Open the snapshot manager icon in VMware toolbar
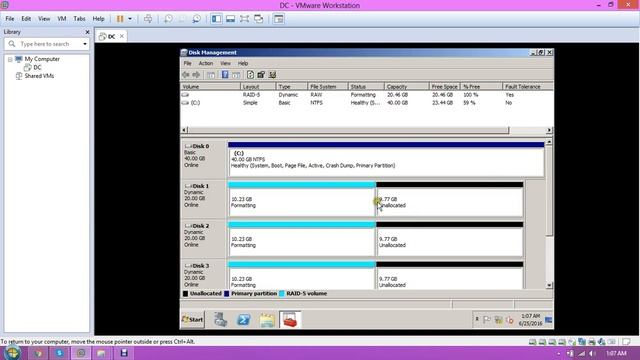640x360 pixels. click(x=196, y=19)
